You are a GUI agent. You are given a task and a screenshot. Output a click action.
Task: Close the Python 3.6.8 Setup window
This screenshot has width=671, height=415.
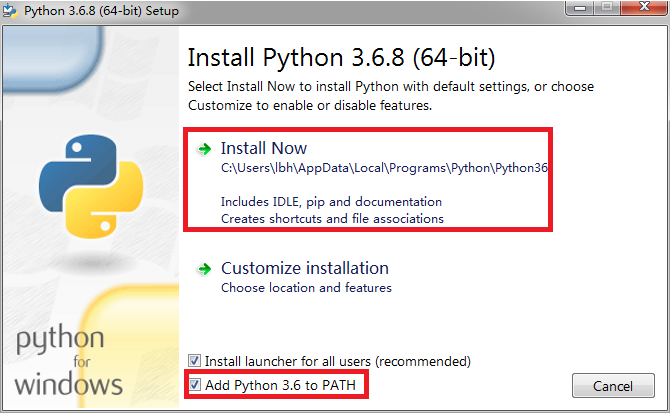click(644, 7)
